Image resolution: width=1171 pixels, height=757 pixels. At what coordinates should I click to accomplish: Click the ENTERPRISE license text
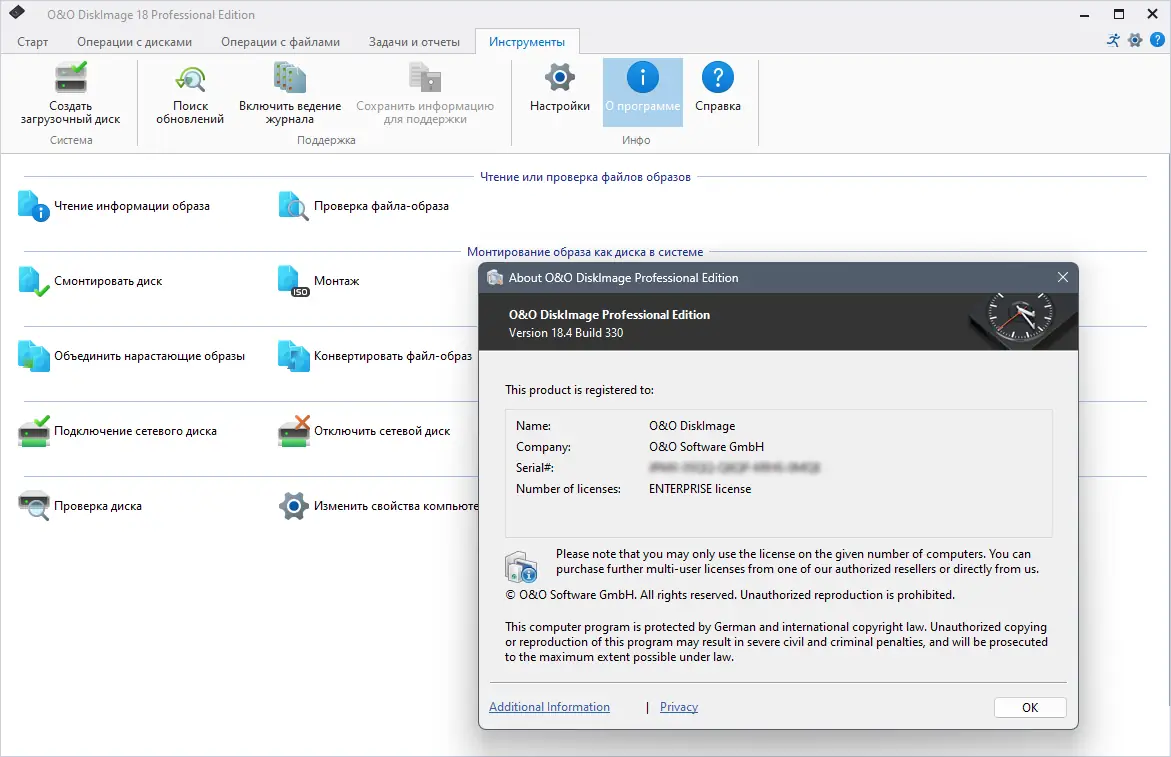(700, 489)
